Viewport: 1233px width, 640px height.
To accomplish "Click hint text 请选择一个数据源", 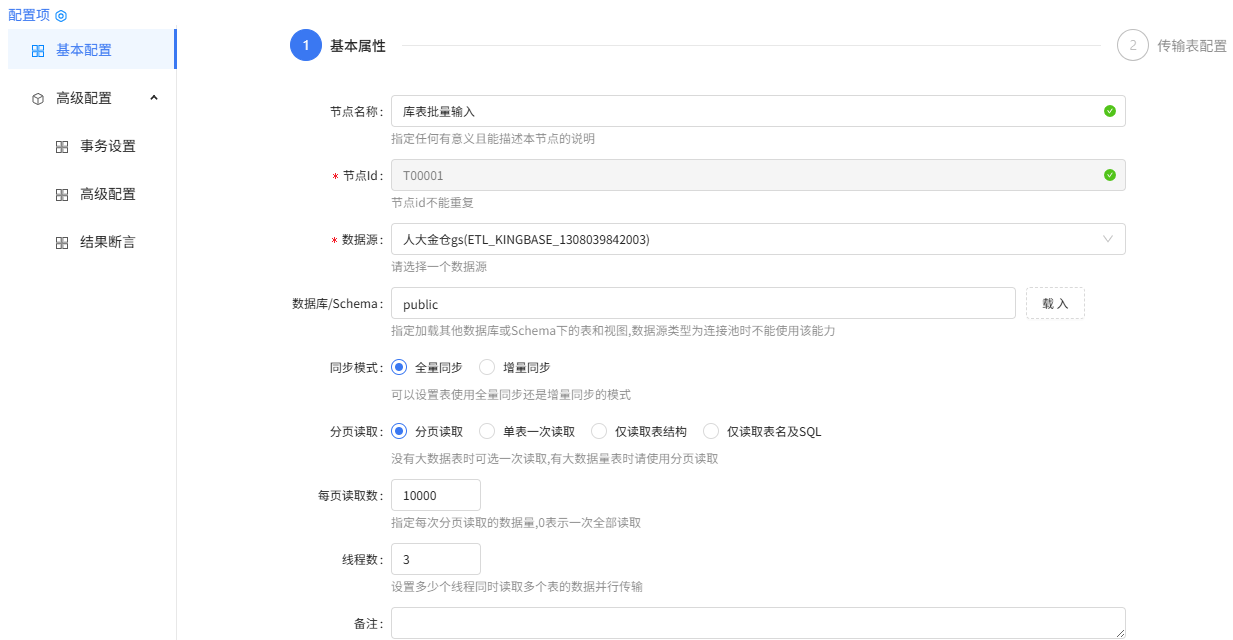I will (439, 266).
